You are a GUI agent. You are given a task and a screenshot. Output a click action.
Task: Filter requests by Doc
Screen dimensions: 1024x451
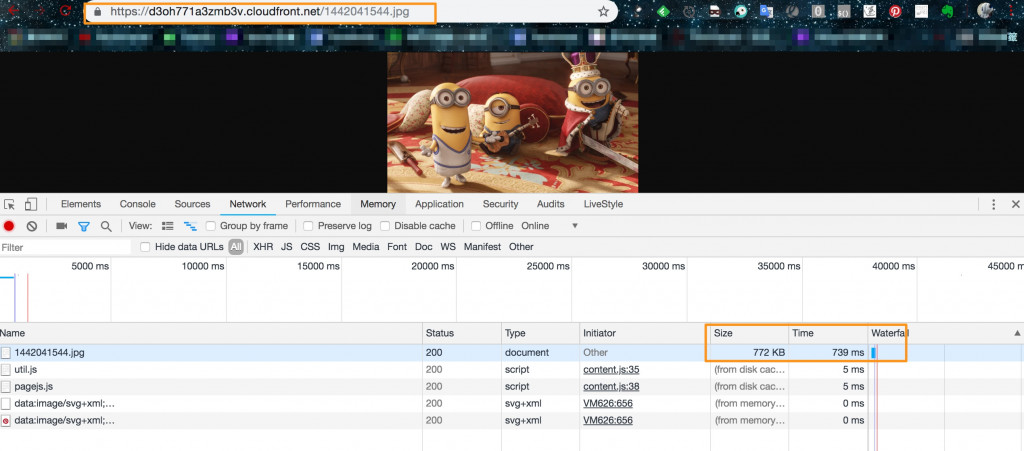tap(424, 247)
